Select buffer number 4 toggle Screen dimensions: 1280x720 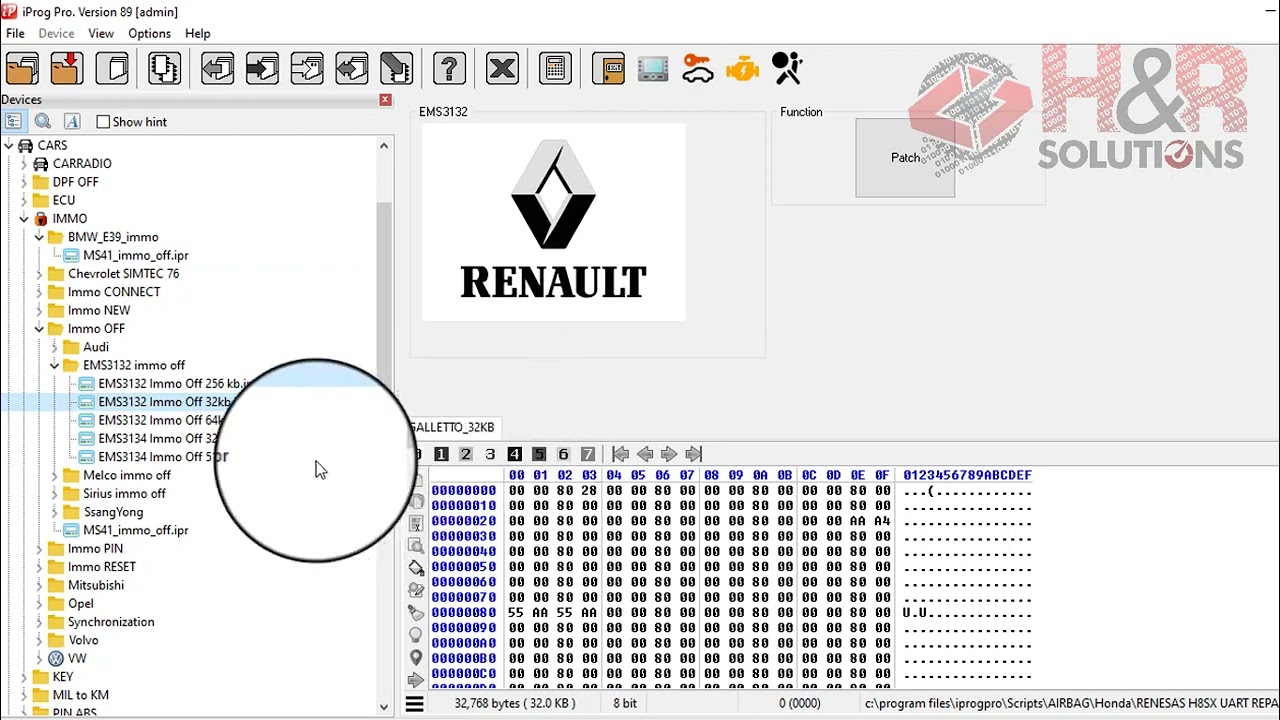click(514, 454)
